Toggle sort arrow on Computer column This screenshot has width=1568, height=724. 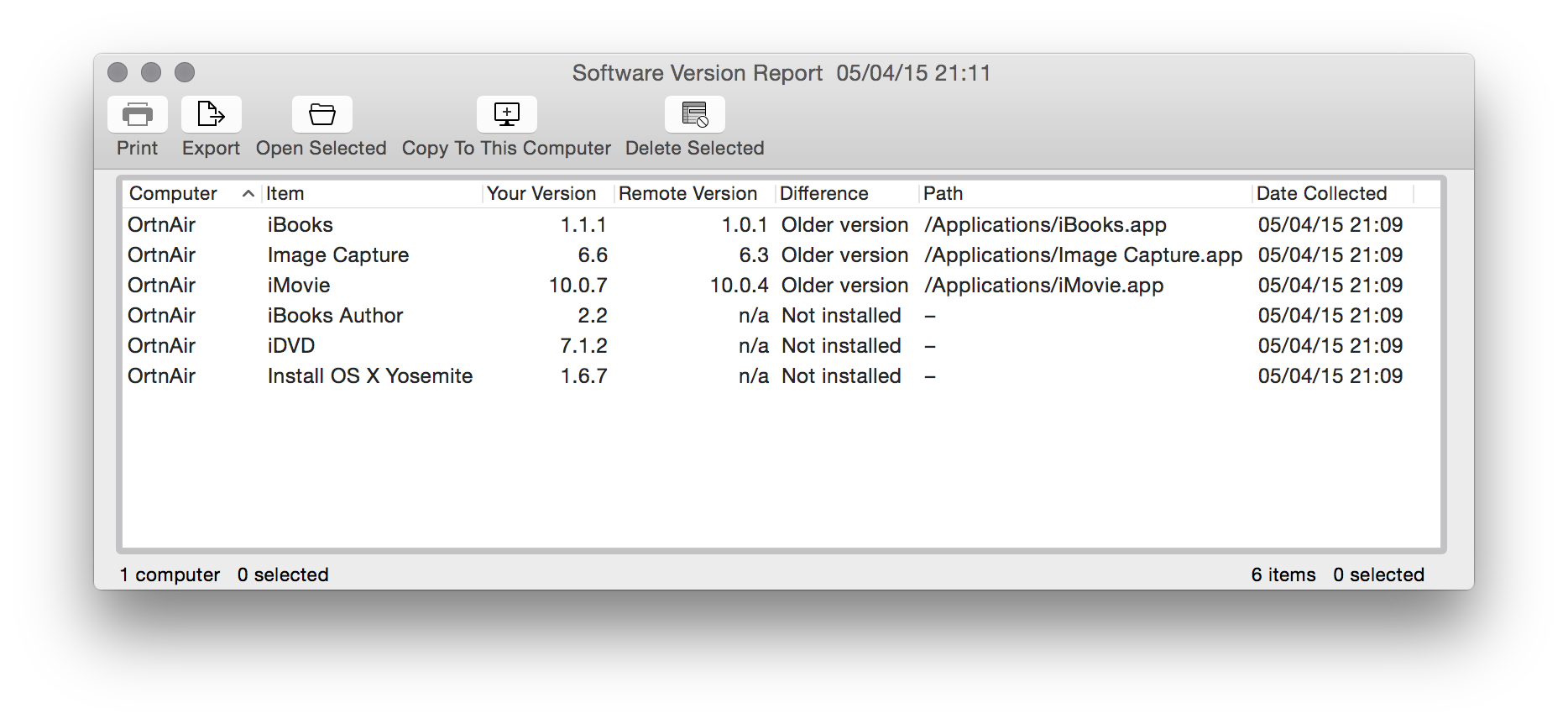[x=248, y=194]
